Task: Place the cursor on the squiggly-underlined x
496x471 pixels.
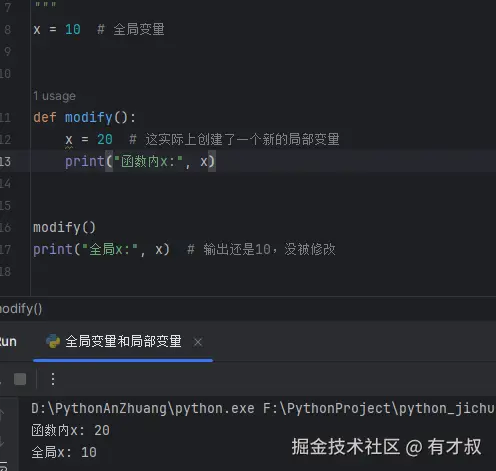Action: click(69, 140)
